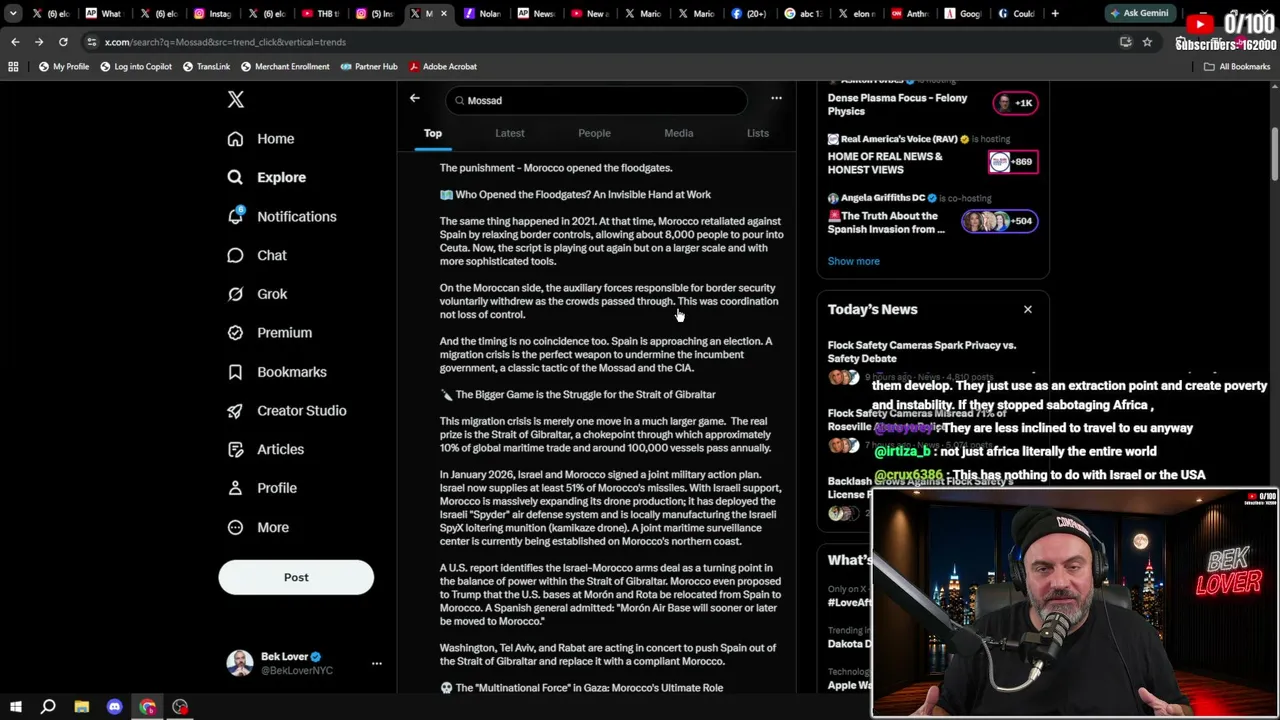Open Google Chrome from the taskbar

click(x=147, y=707)
